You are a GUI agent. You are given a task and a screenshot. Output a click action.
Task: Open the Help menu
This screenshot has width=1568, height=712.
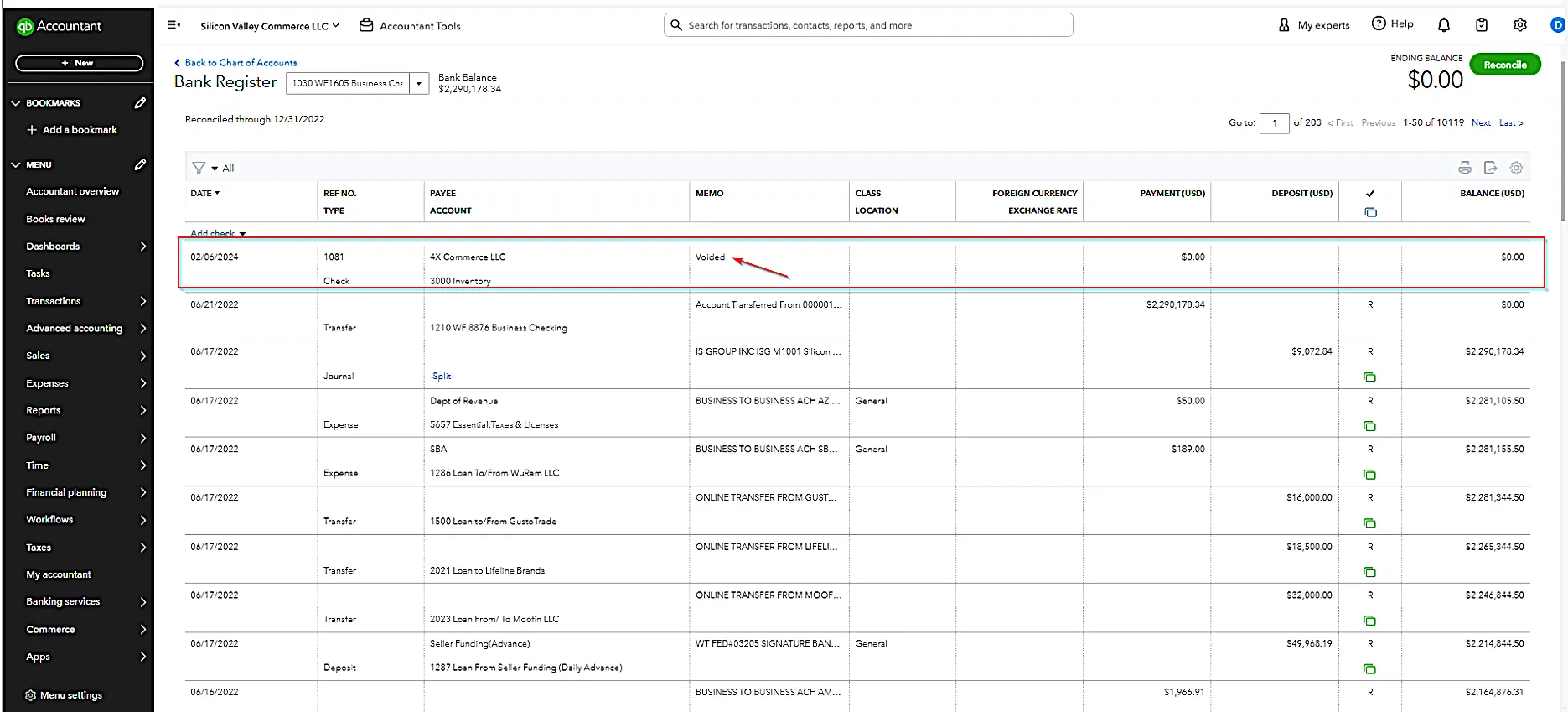(1392, 23)
